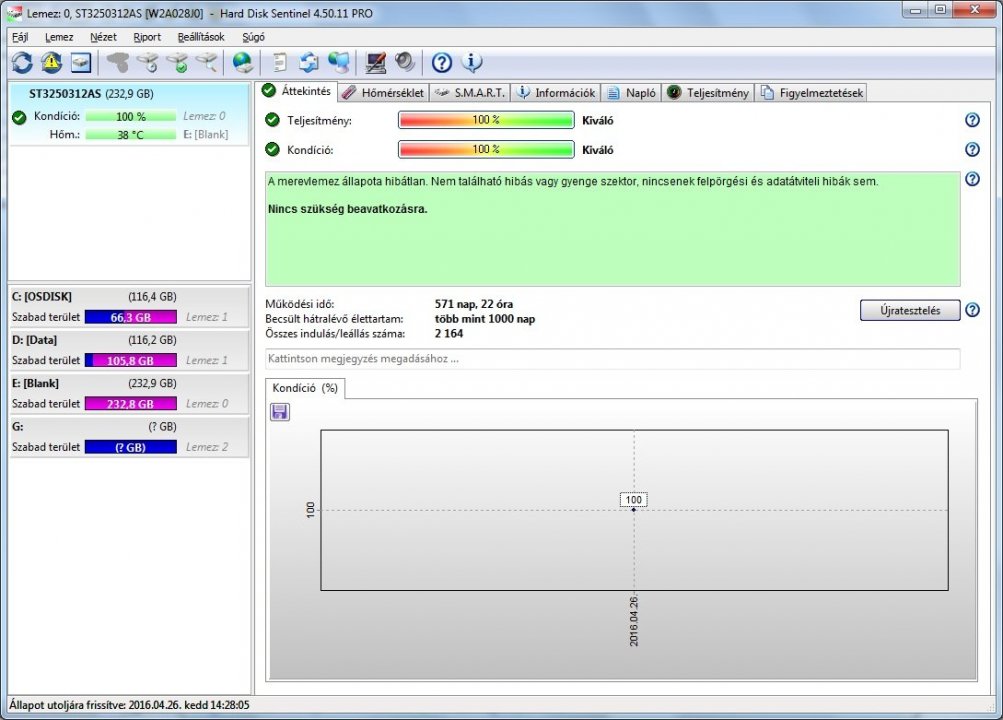Screen dimensions: 1003x720
Task: Click the Kattintson megjegyzés megadásához note field
Action: pyautogui.click(x=612, y=359)
